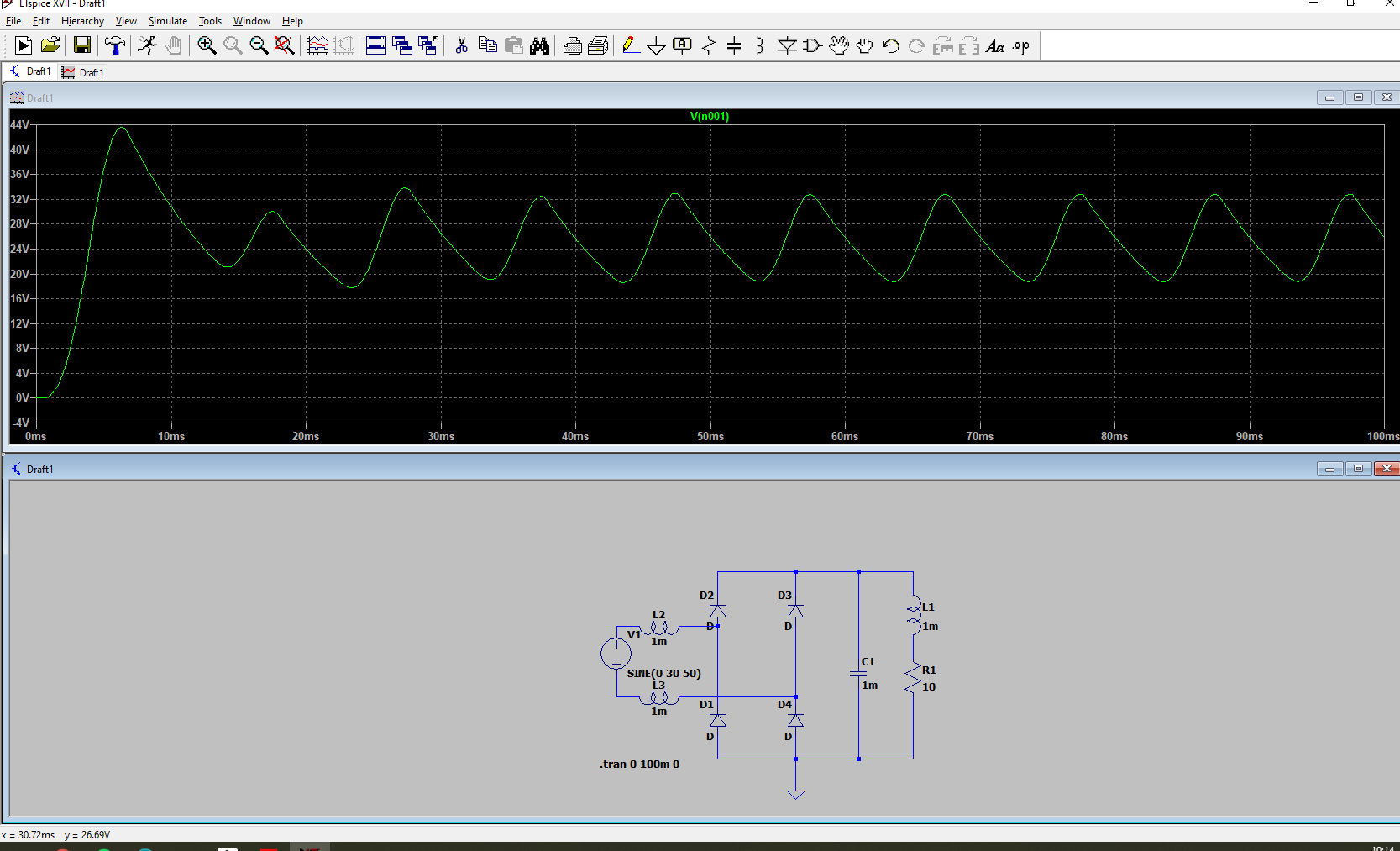Click the V(n001) trace label

coord(710,117)
